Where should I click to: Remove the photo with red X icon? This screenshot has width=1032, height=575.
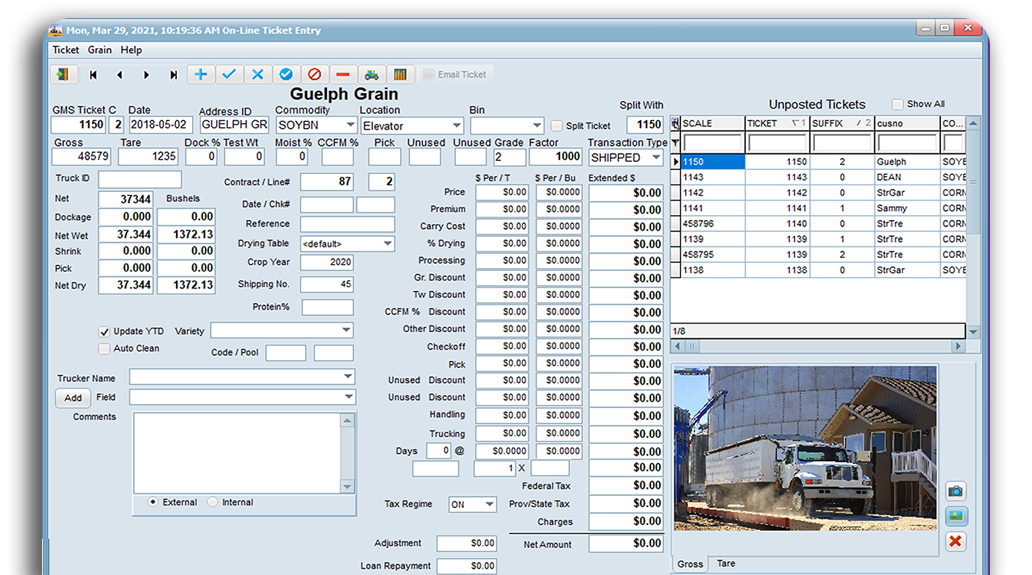[x=956, y=541]
